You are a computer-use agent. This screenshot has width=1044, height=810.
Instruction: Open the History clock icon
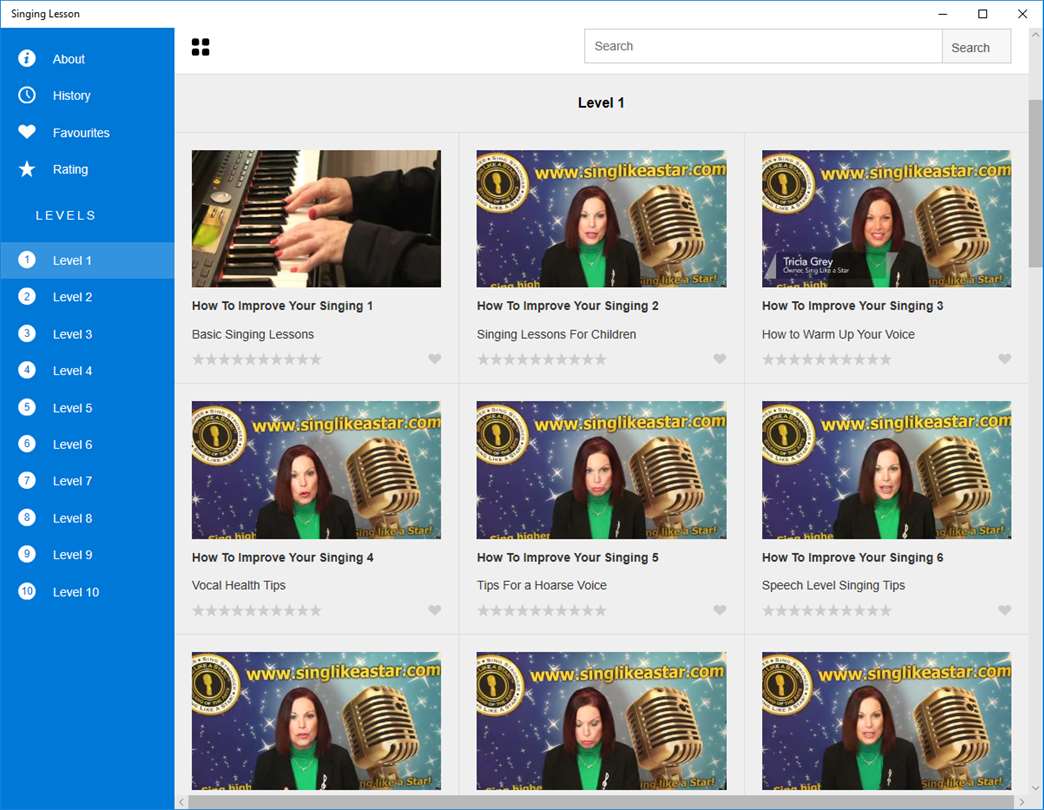27,95
